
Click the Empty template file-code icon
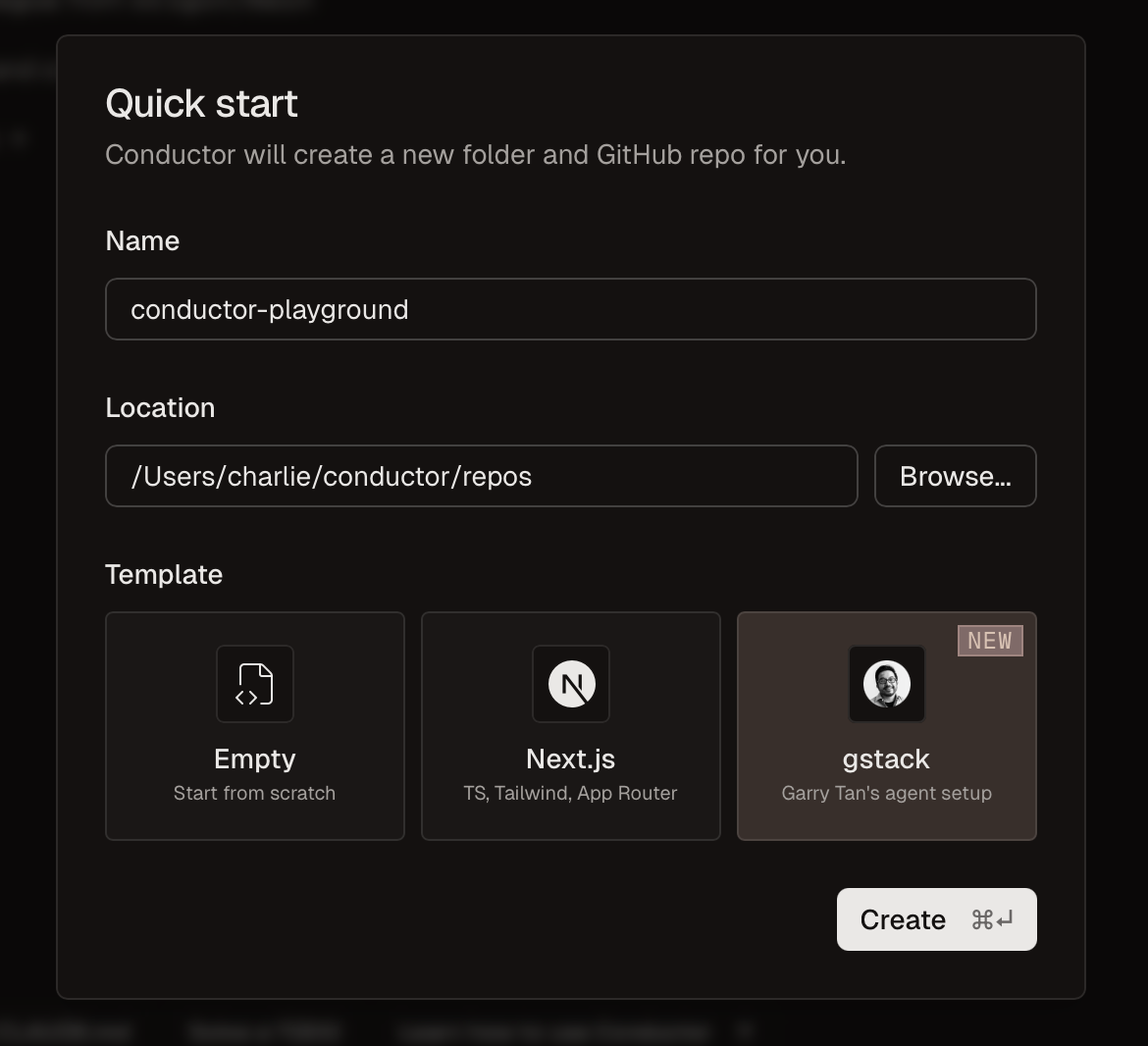click(255, 684)
